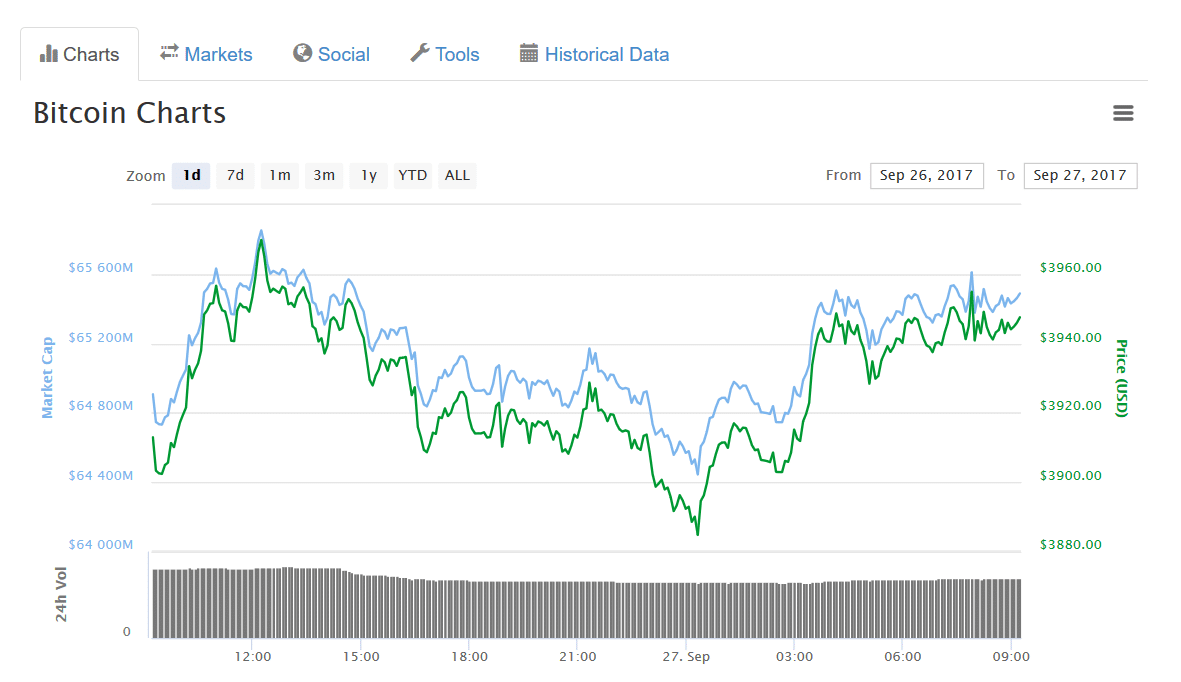Open the chart hamburger context menu

pos(1123,113)
